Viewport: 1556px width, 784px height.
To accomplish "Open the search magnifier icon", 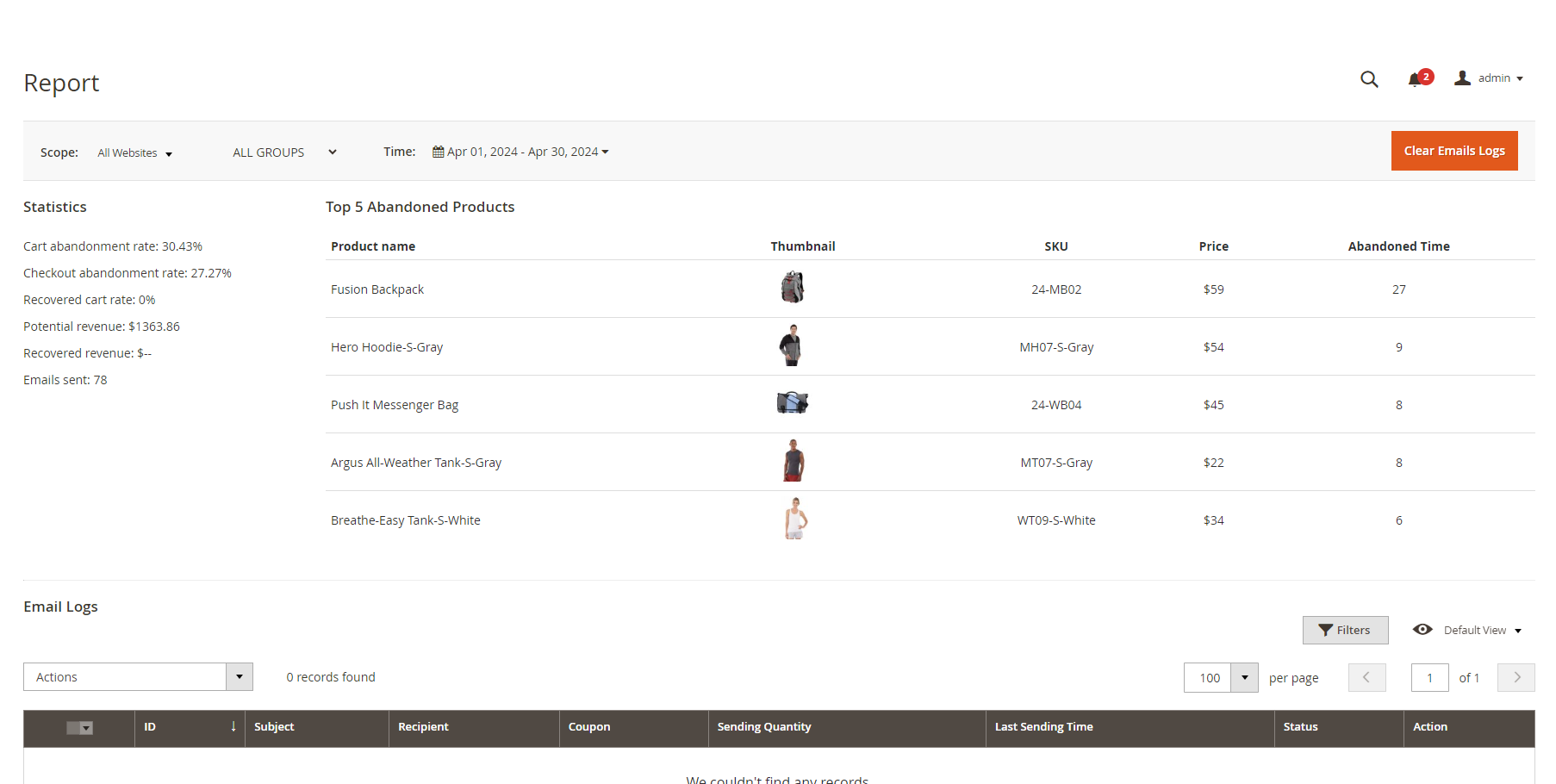I will point(1368,79).
